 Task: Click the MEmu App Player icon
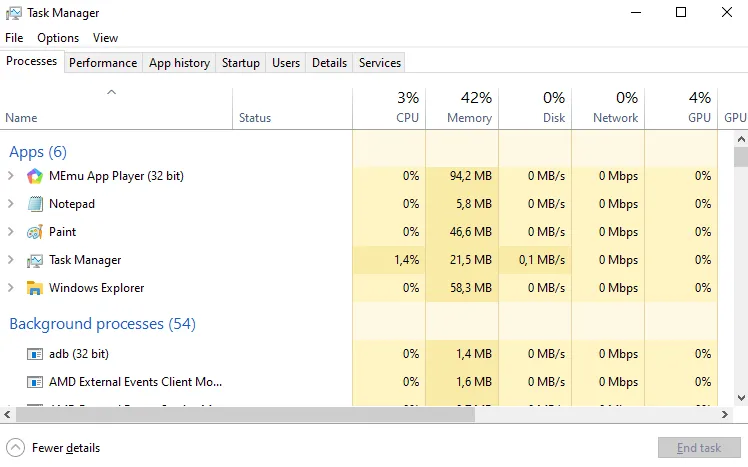[35, 176]
